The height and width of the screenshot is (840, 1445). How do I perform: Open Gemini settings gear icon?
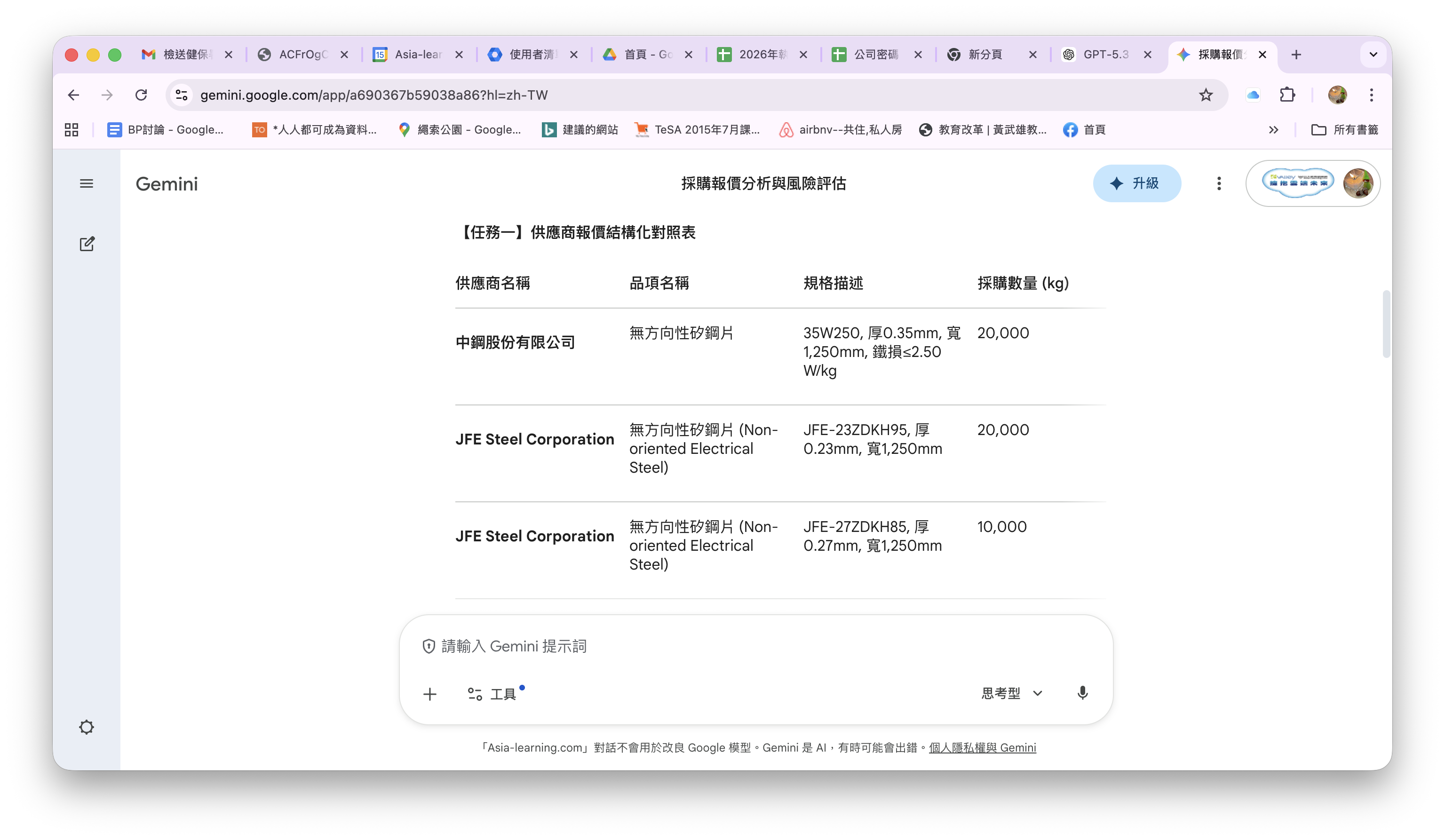[87, 727]
